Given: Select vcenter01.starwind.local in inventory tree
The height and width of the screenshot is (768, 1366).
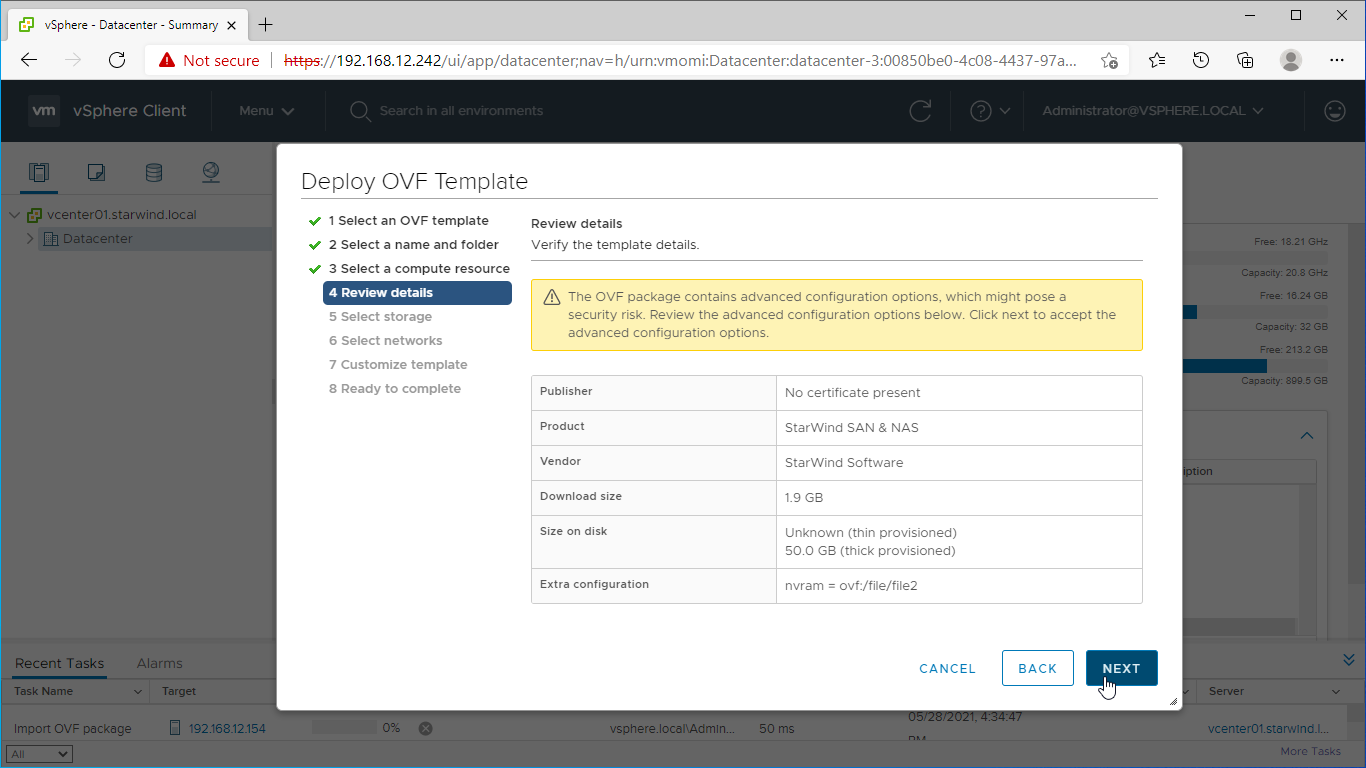Looking at the screenshot, I should click(x=122, y=215).
